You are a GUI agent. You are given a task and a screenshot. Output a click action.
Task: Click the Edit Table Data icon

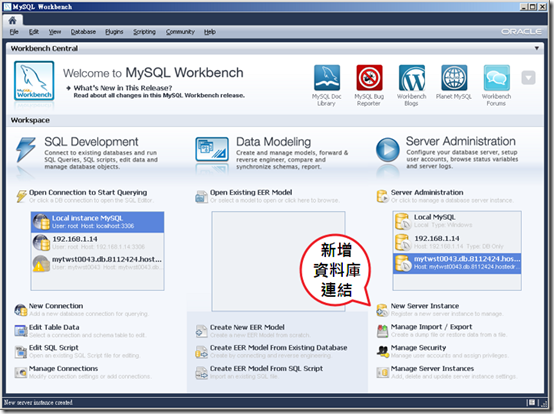[x=21, y=331]
